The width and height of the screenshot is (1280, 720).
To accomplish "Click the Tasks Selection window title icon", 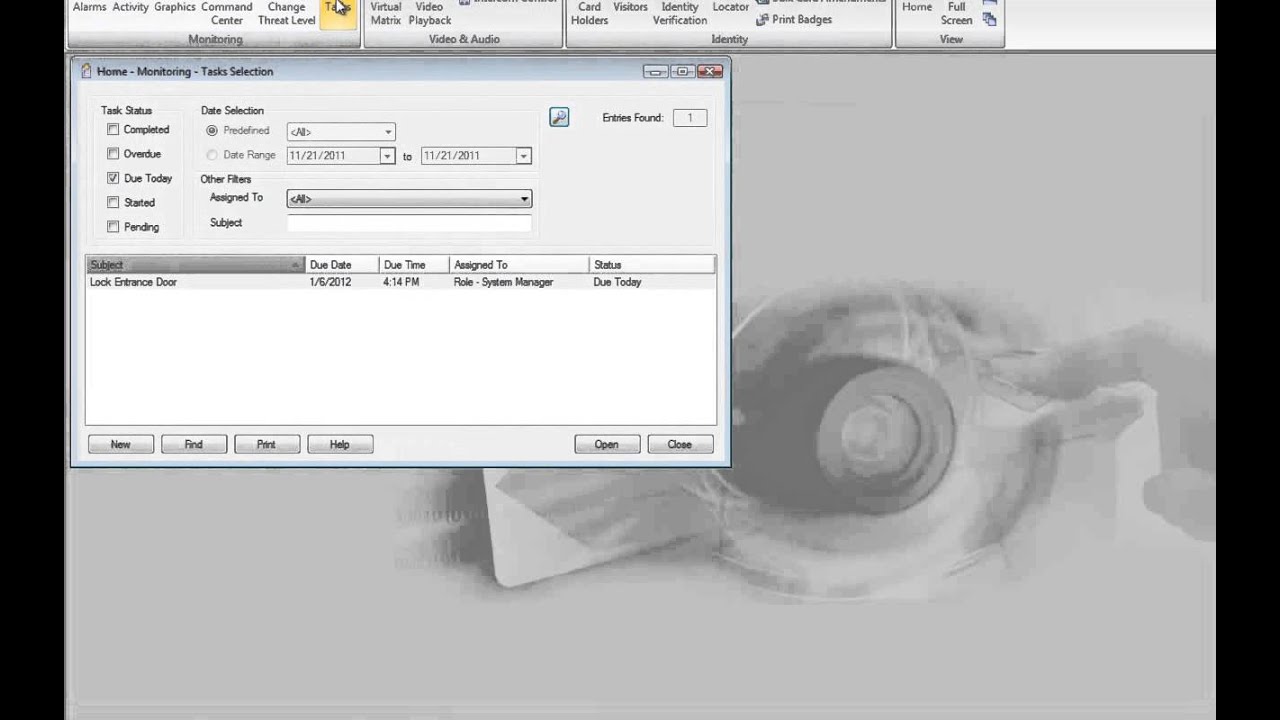I will tap(86, 71).
